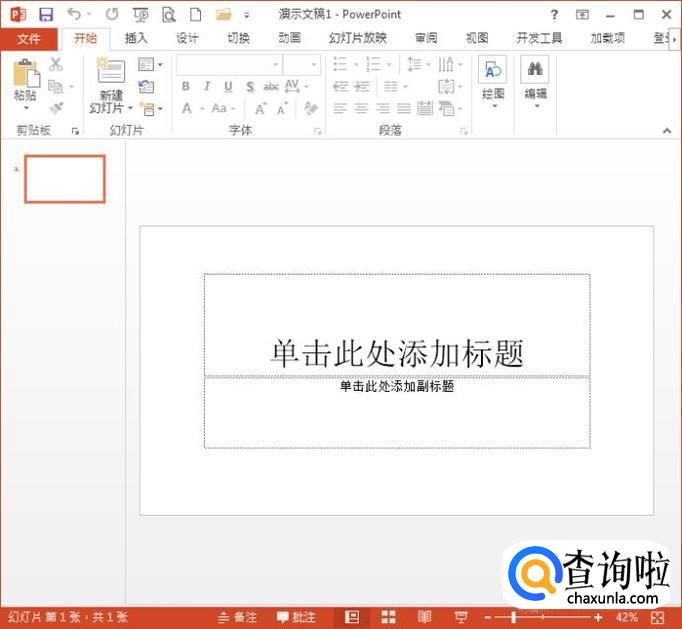Expand the New Slide dropdown arrow
This screenshot has height=629, width=682.
tap(130, 108)
